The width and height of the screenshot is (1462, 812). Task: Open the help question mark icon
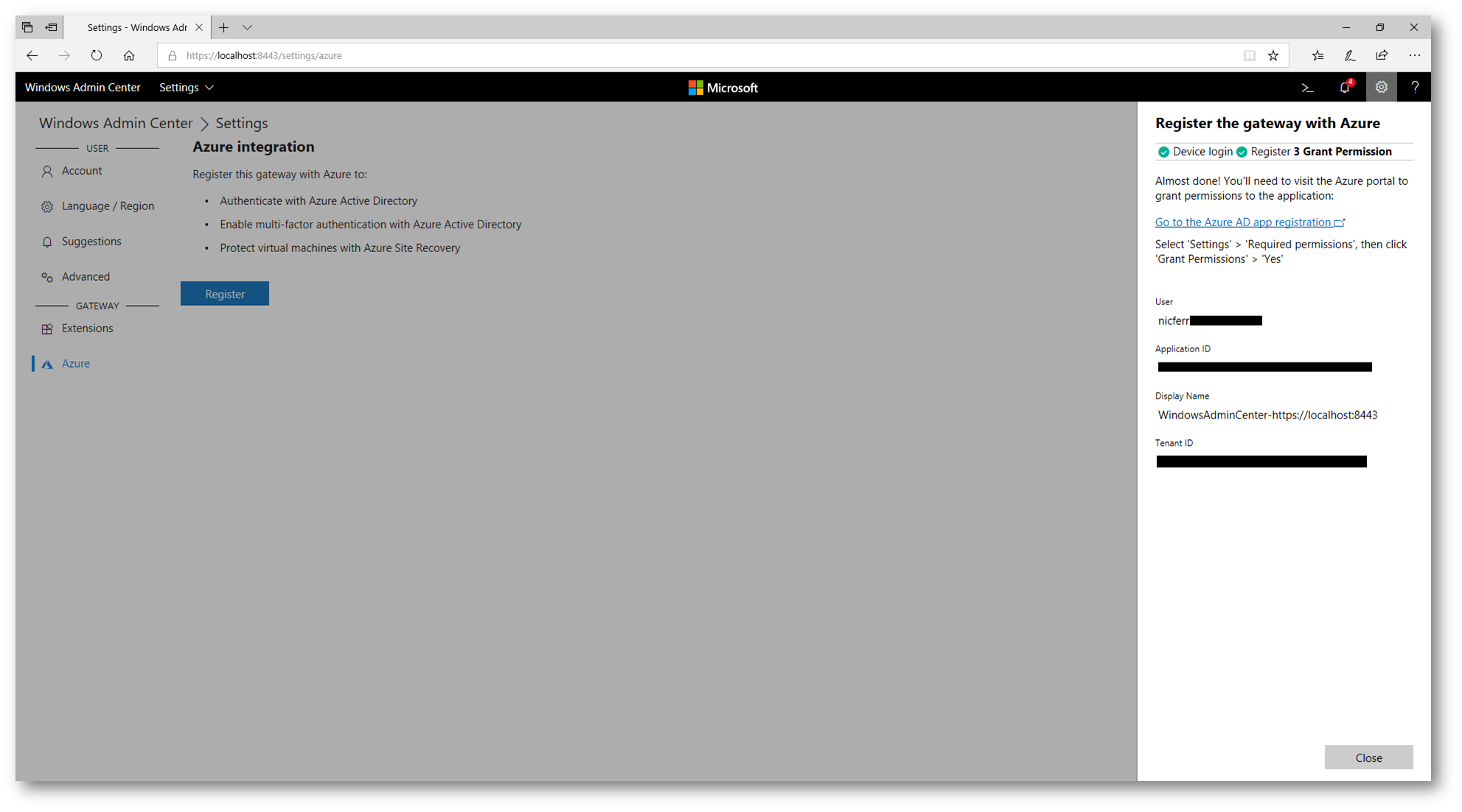coord(1414,87)
